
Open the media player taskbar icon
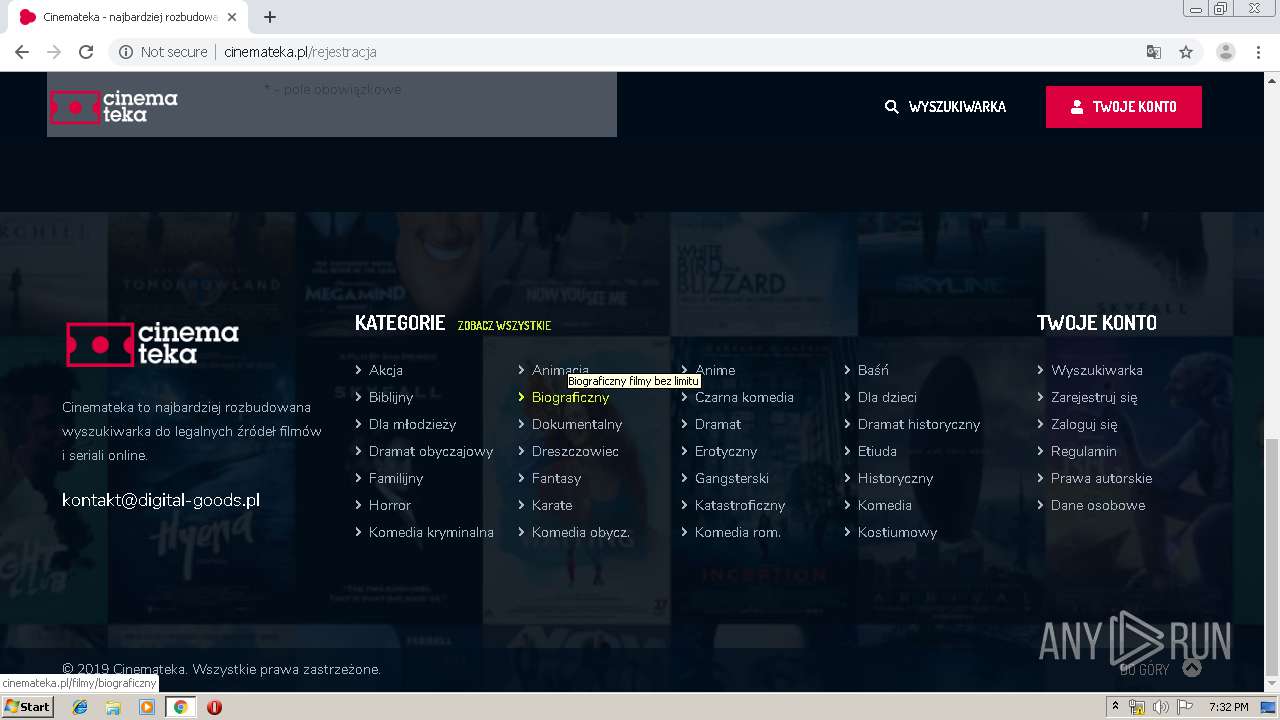[147, 707]
